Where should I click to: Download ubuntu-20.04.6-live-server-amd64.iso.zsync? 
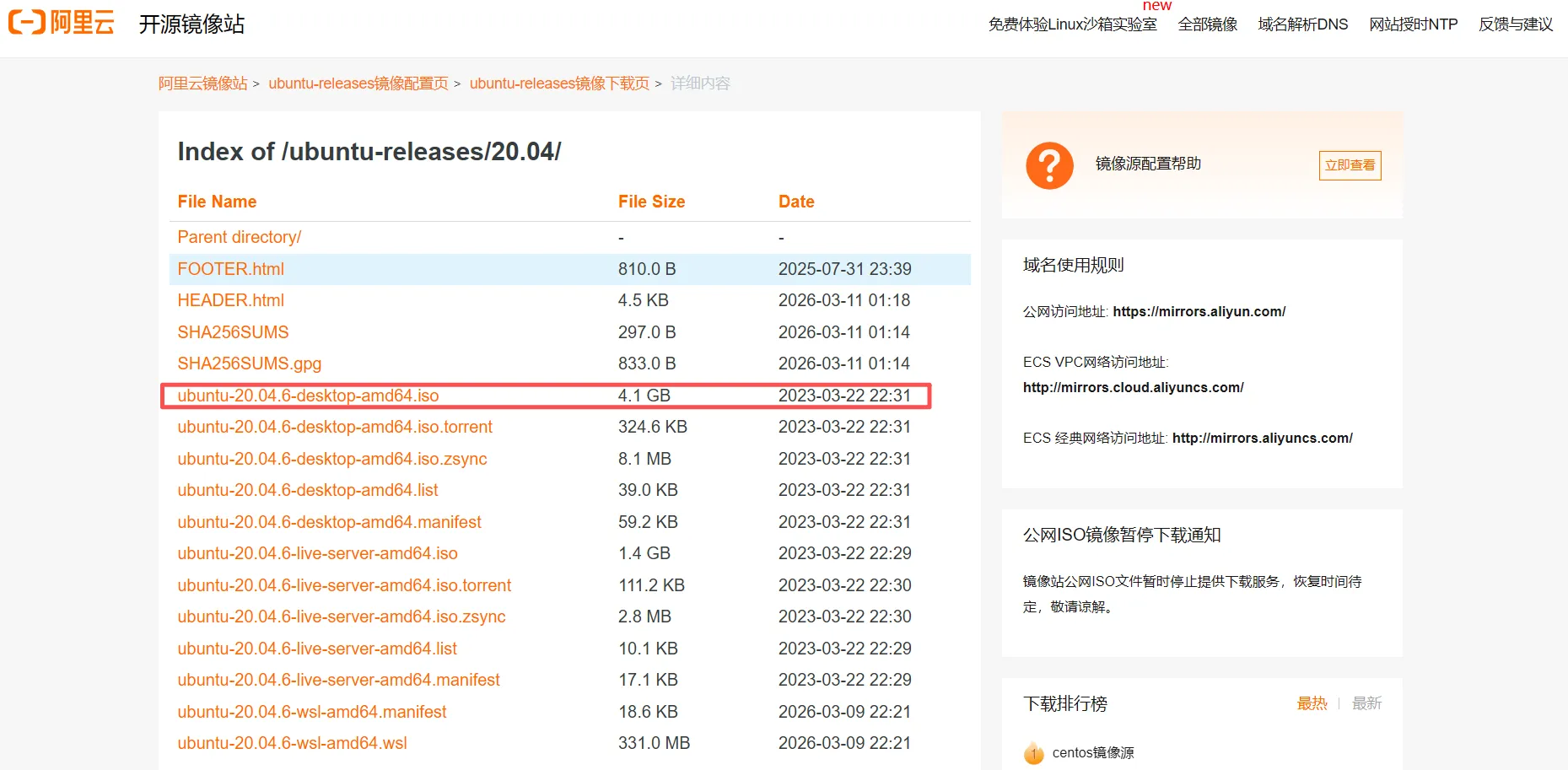click(x=342, y=617)
